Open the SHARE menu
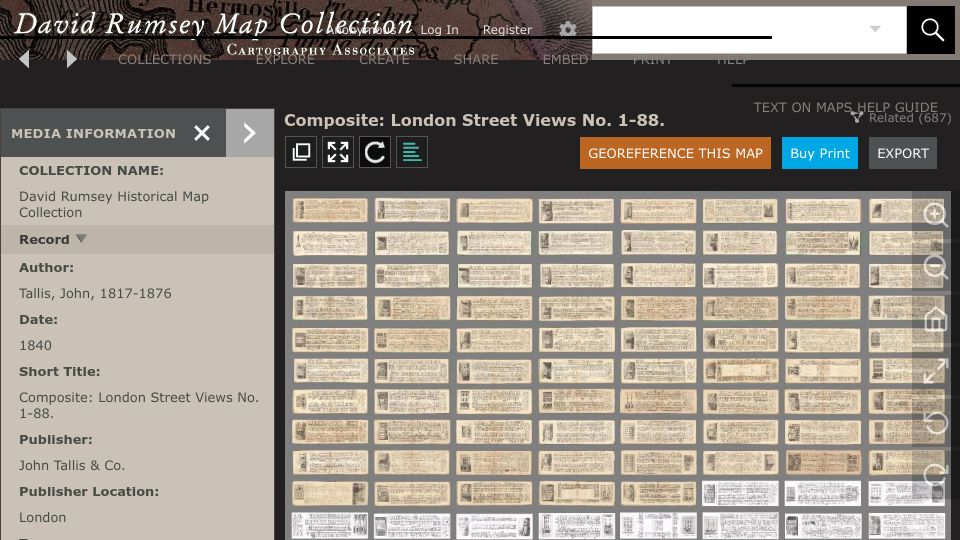Image resolution: width=960 pixels, height=540 pixels. 476,59
